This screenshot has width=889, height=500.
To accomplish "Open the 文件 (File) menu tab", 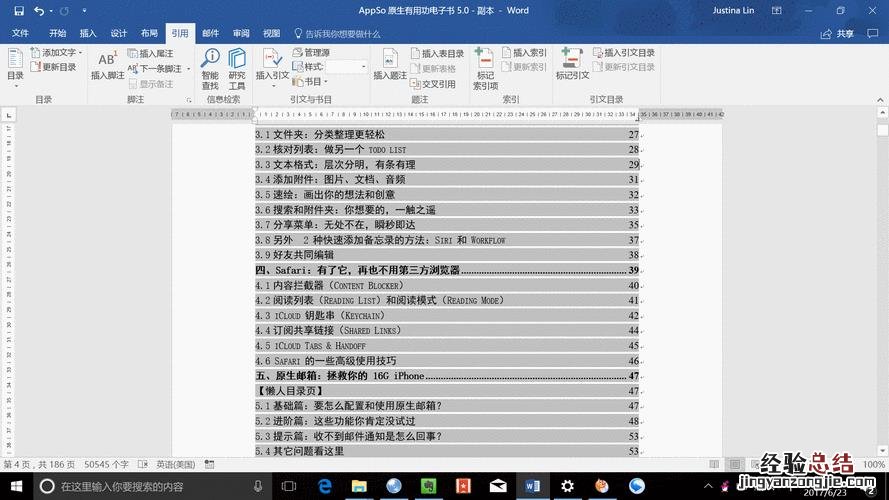I will (x=20, y=33).
